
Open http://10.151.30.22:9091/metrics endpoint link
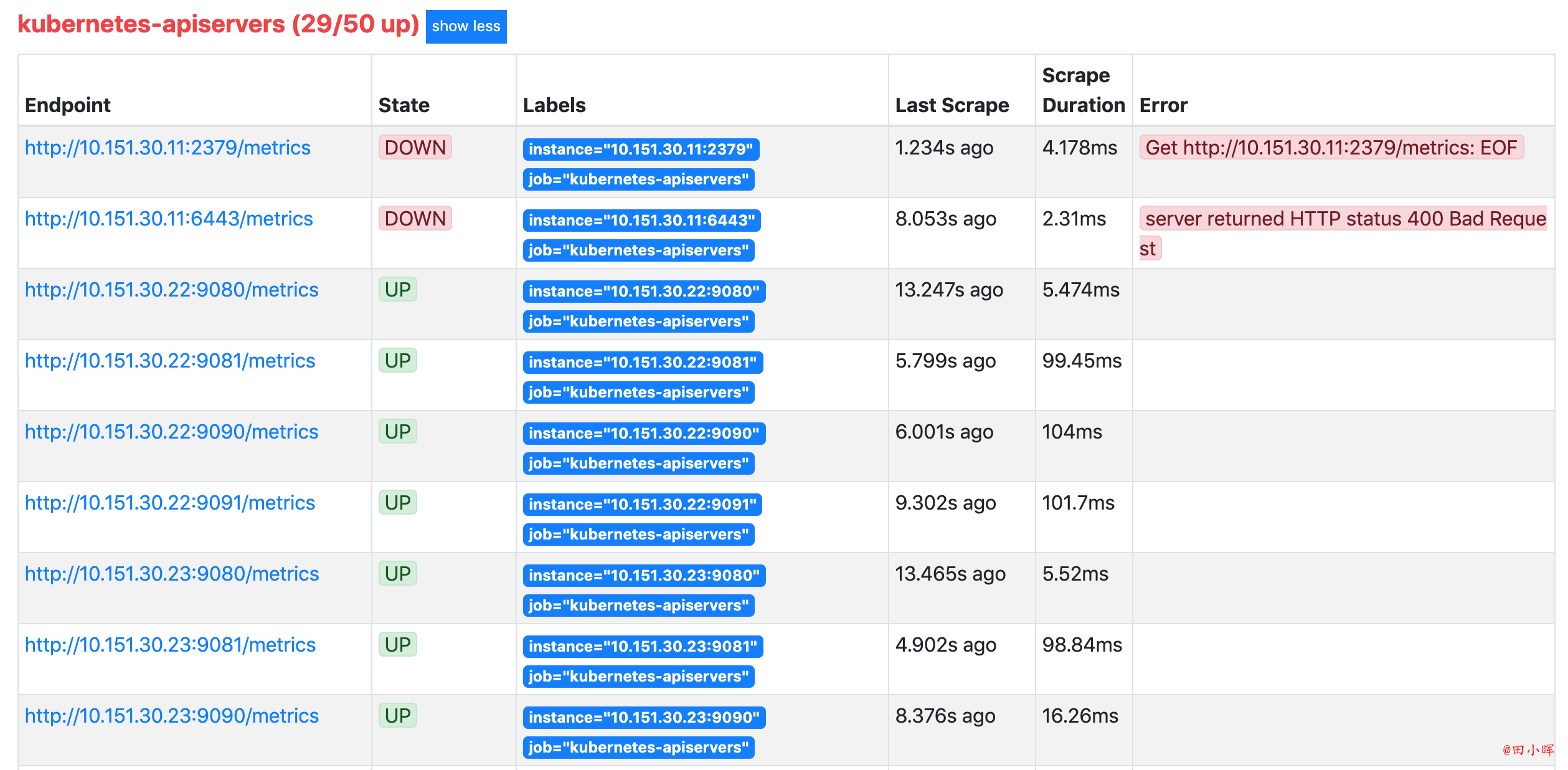tap(170, 503)
